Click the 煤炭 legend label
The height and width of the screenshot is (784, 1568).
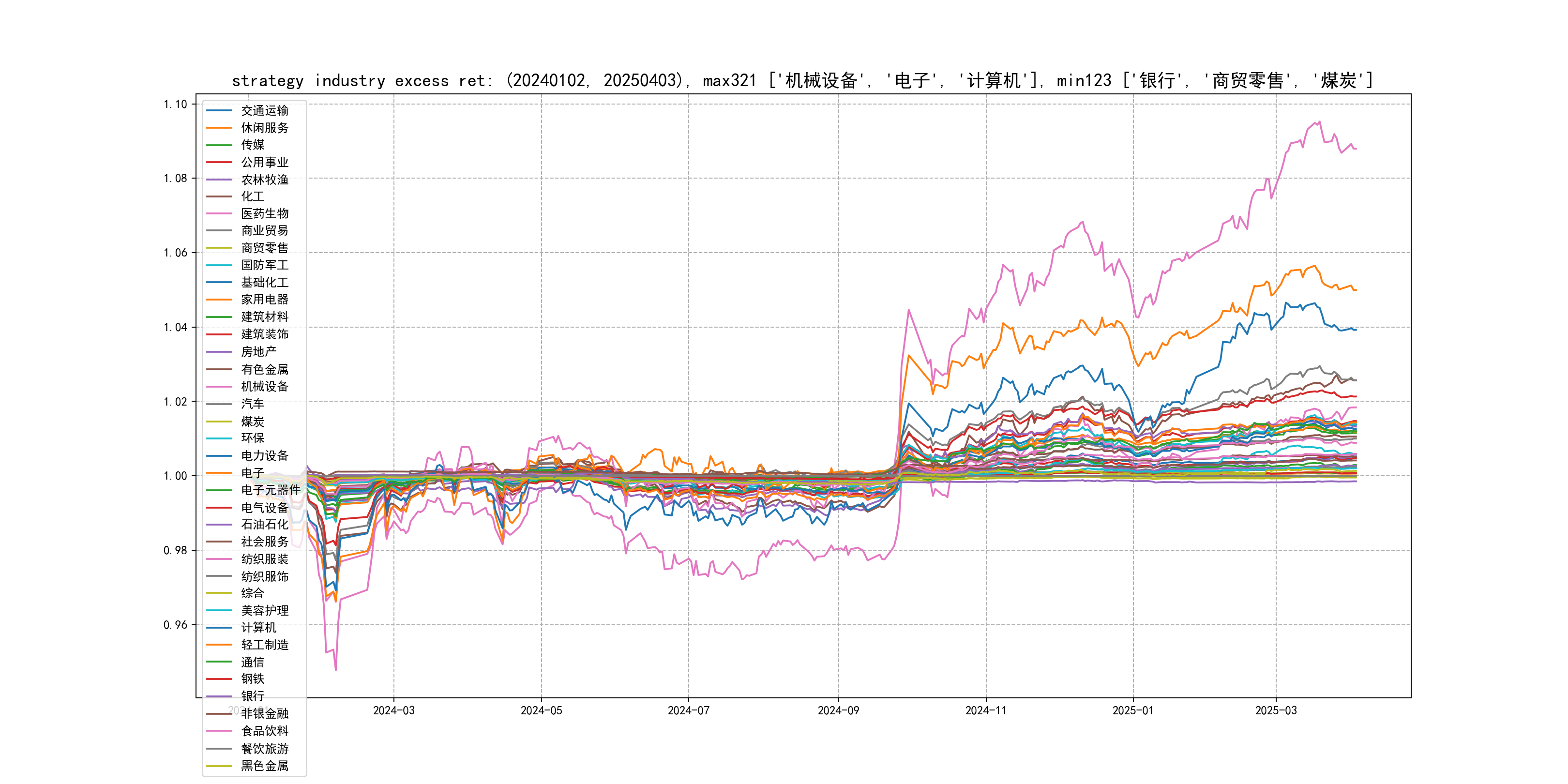point(252,421)
